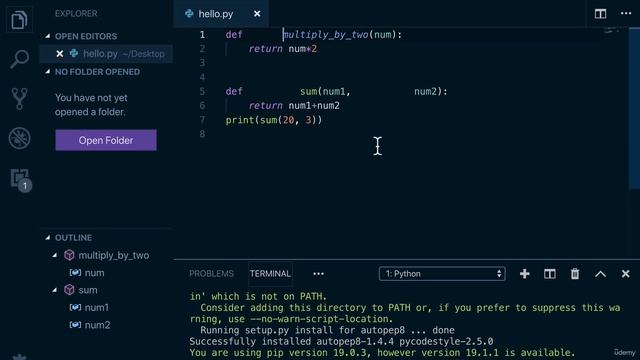Open the Extensions view with badge

[20, 180]
